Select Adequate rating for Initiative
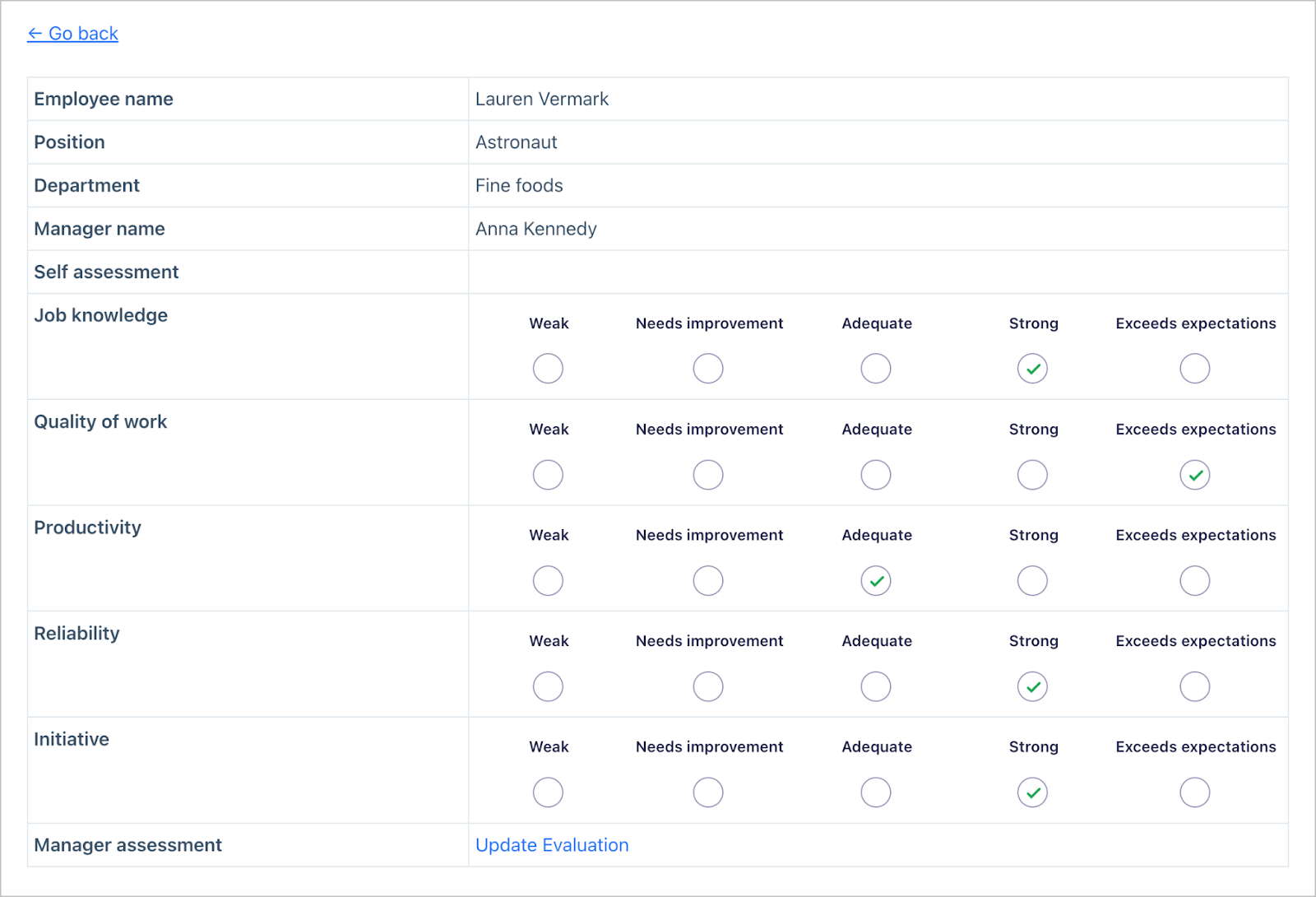Image resolution: width=1316 pixels, height=897 pixels. (x=876, y=792)
